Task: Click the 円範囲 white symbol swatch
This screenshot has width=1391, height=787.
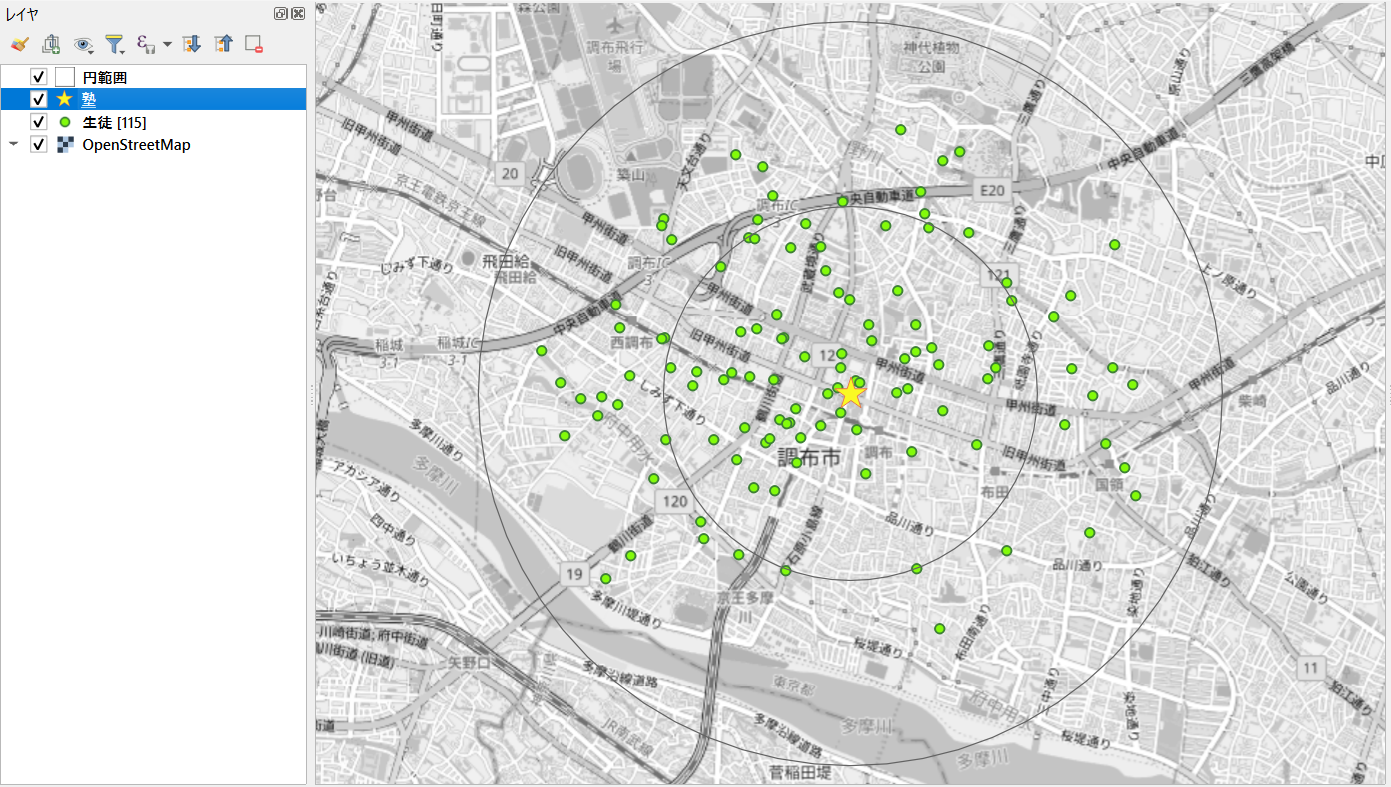Action: (65, 77)
